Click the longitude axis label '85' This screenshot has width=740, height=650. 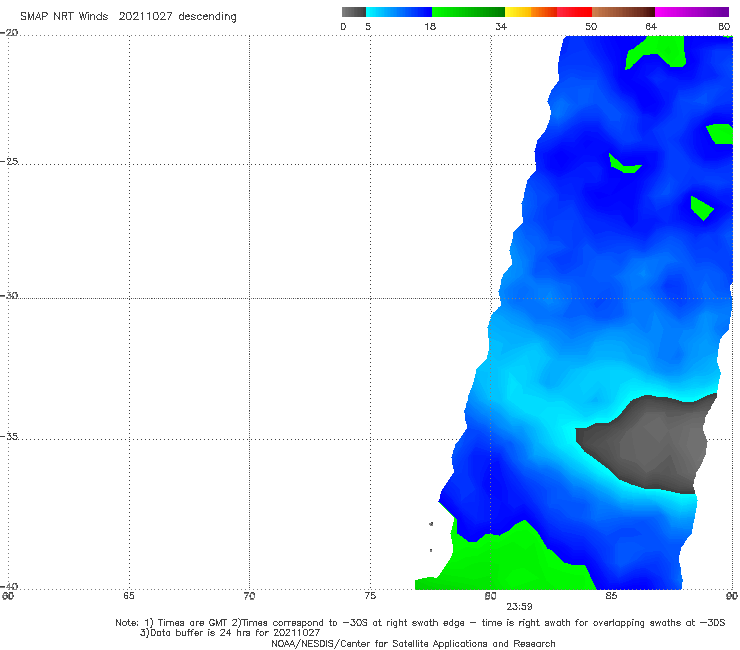click(x=611, y=596)
